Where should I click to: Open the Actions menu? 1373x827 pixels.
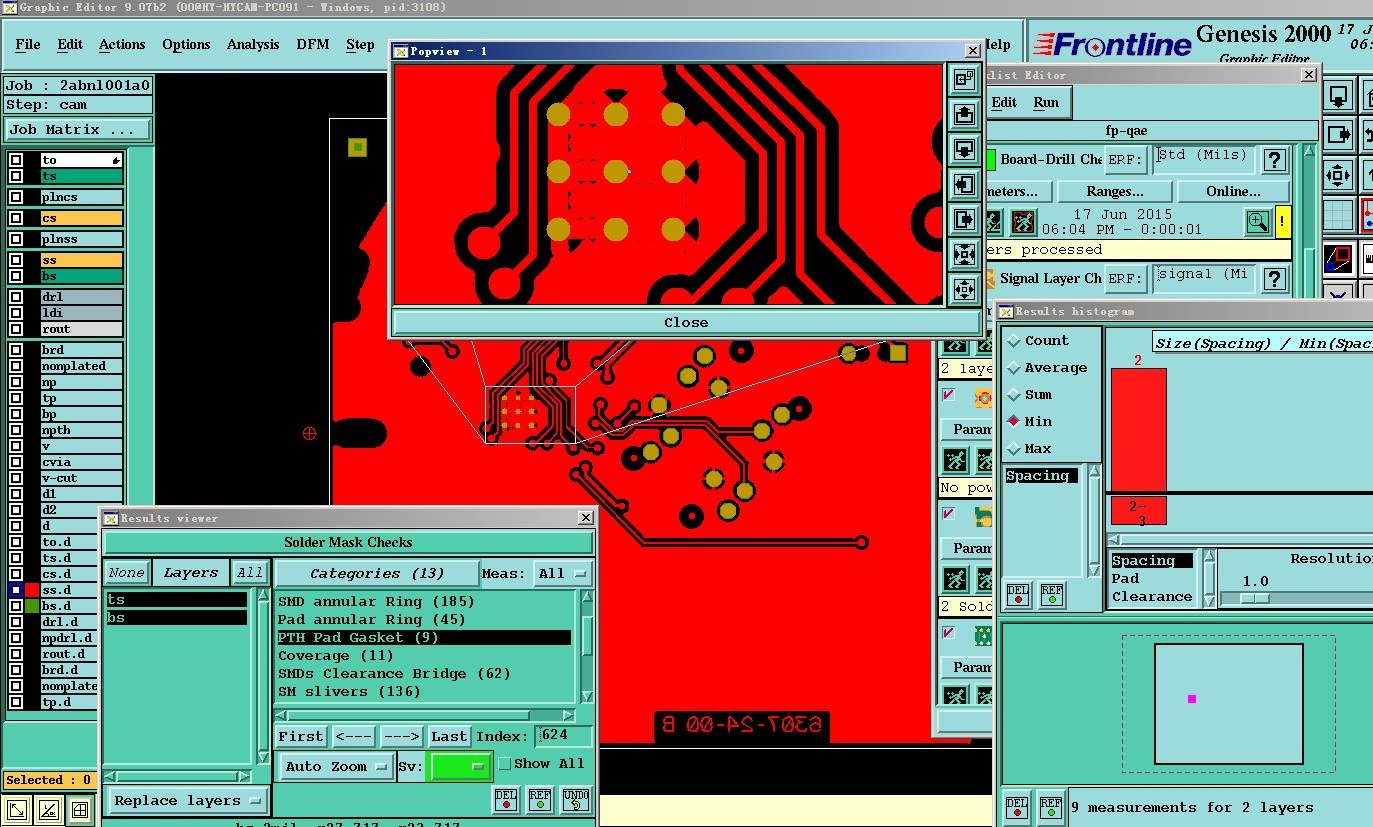click(x=122, y=45)
